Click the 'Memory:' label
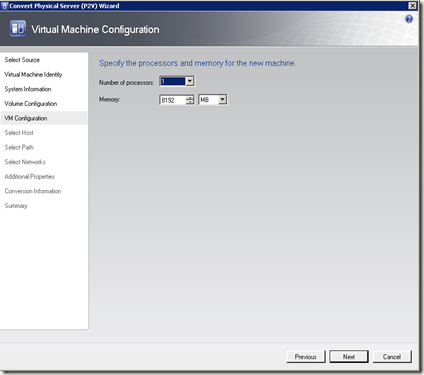The width and height of the screenshot is (424, 375). point(109,99)
